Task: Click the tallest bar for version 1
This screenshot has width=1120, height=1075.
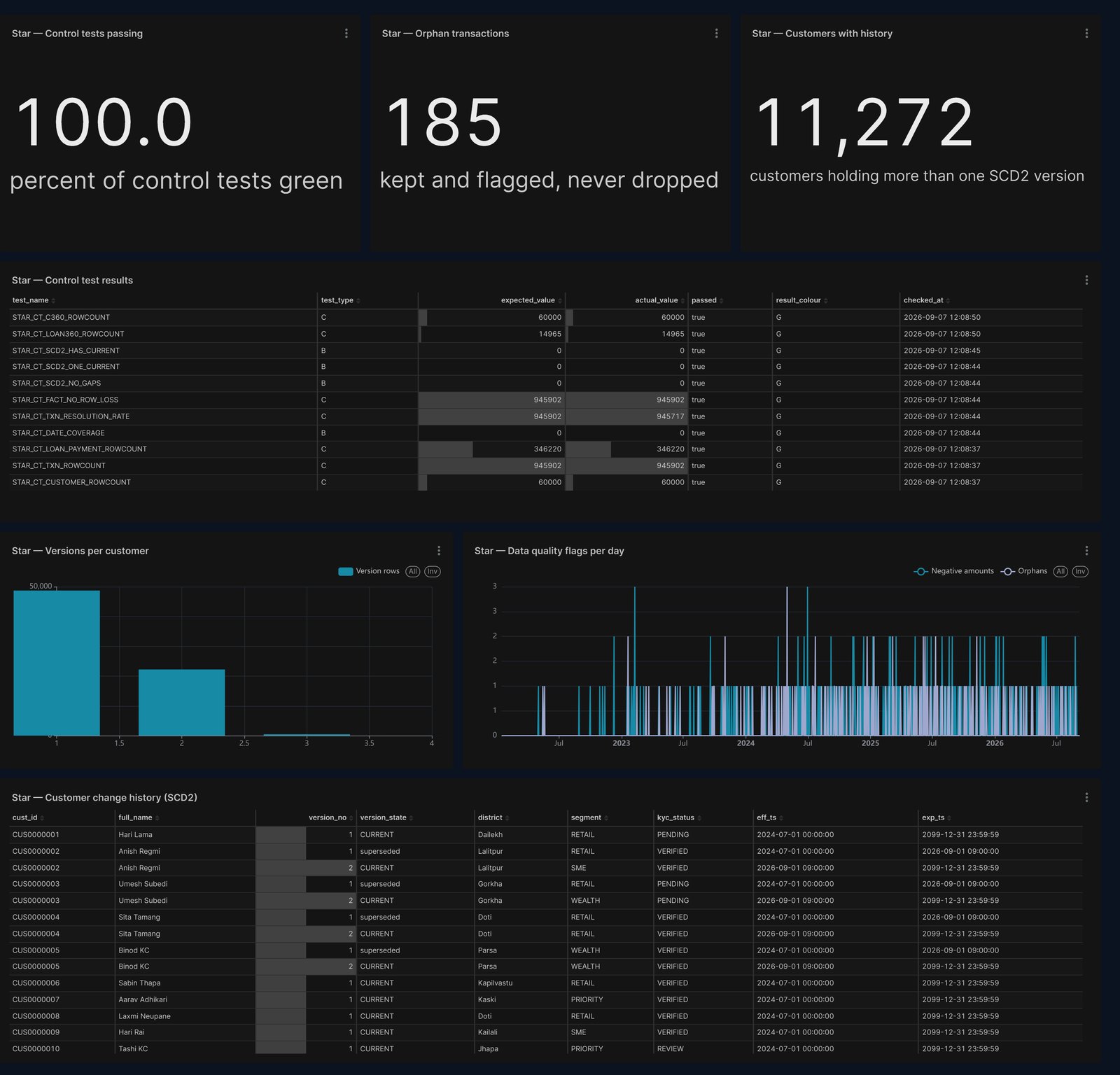Action: (57, 663)
